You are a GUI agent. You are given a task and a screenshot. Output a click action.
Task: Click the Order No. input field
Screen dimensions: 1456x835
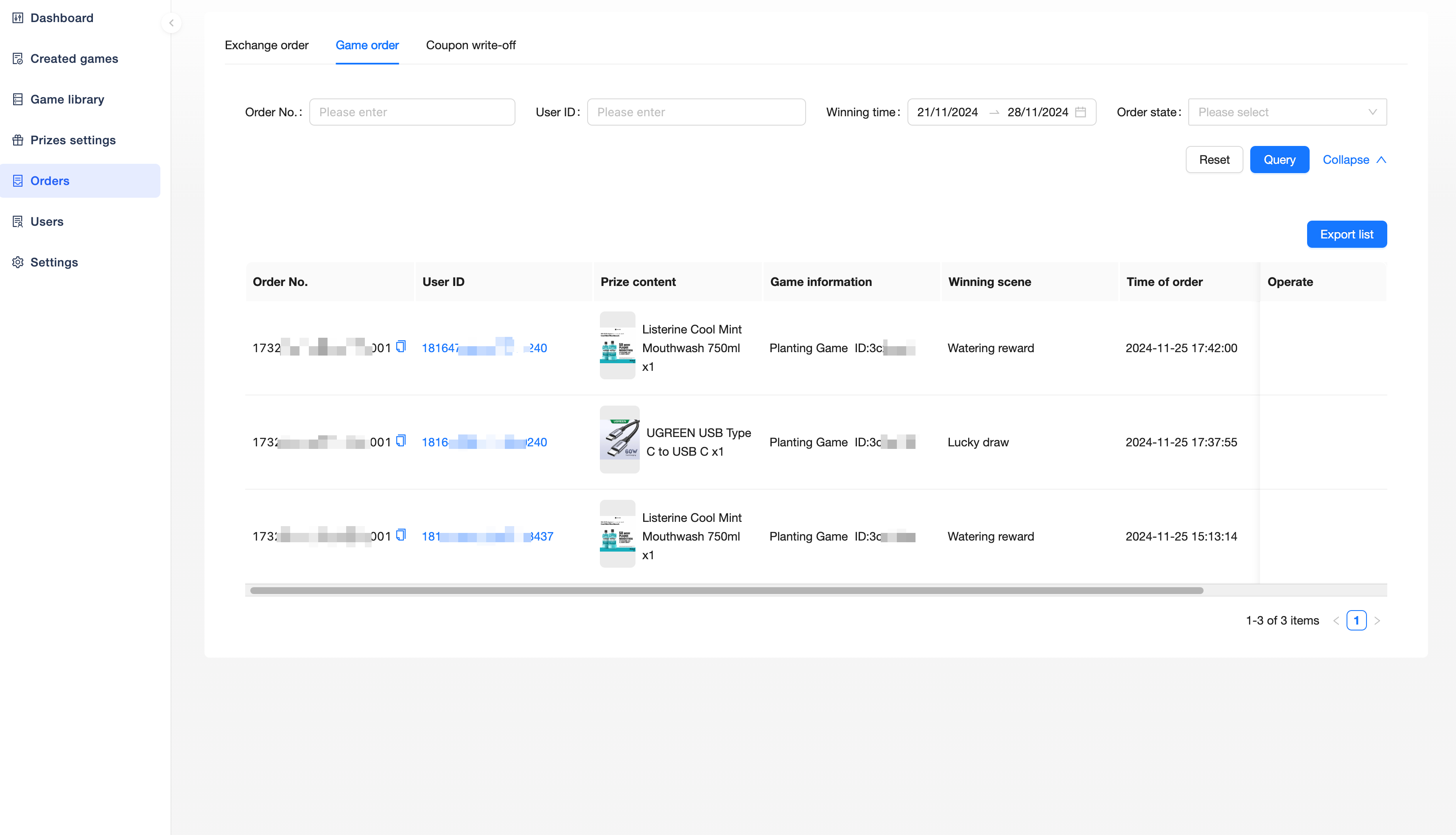click(x=412, y=112)
